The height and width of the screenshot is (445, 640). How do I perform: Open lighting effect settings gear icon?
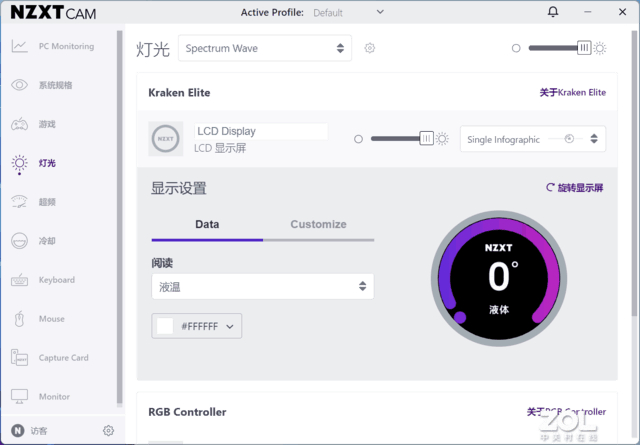point(369,48)
